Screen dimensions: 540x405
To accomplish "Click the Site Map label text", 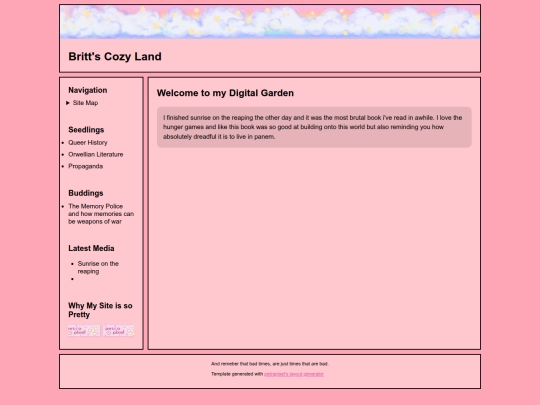I will tap(85, 103).
